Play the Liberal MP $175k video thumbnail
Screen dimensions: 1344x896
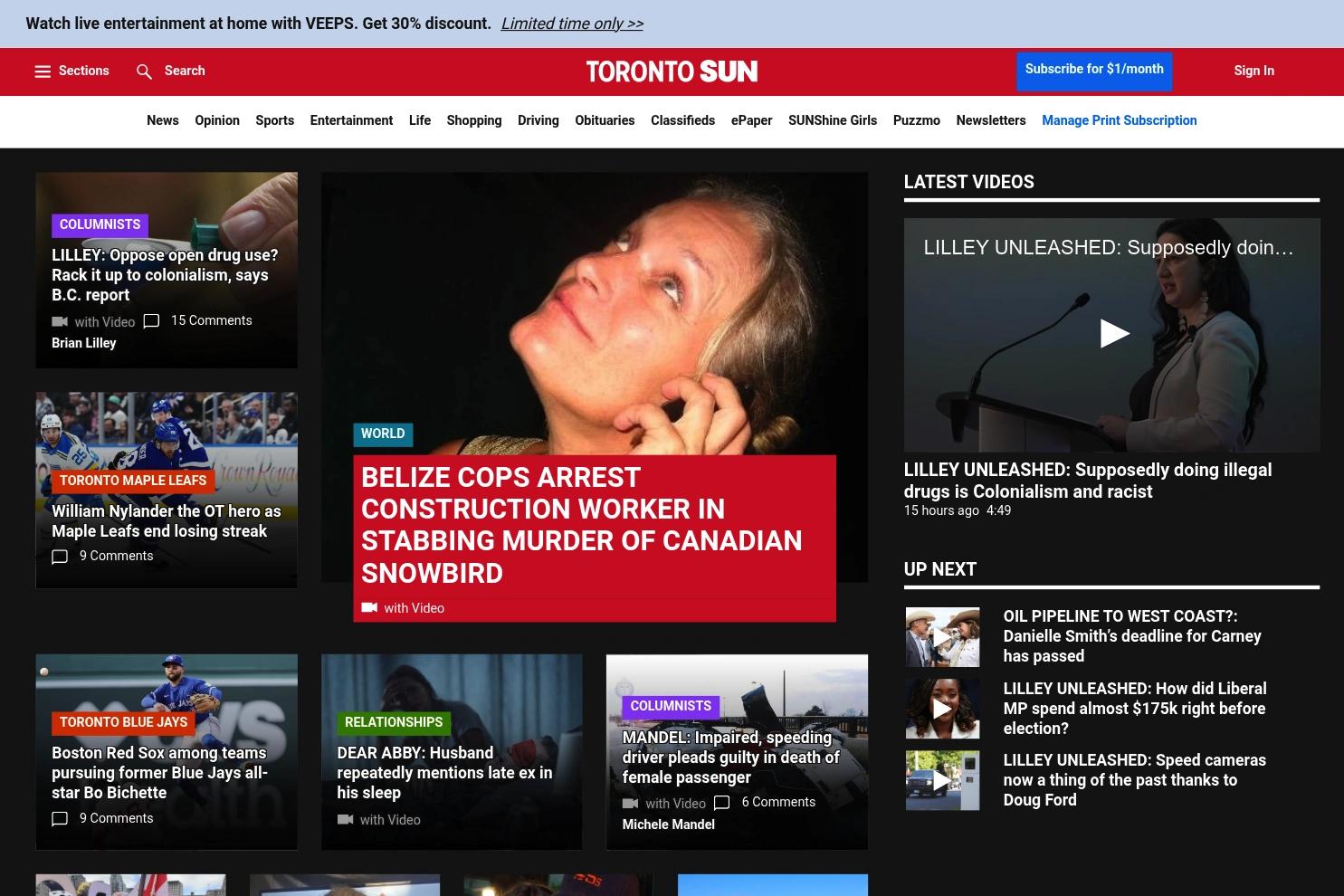[x=942, y=709]
